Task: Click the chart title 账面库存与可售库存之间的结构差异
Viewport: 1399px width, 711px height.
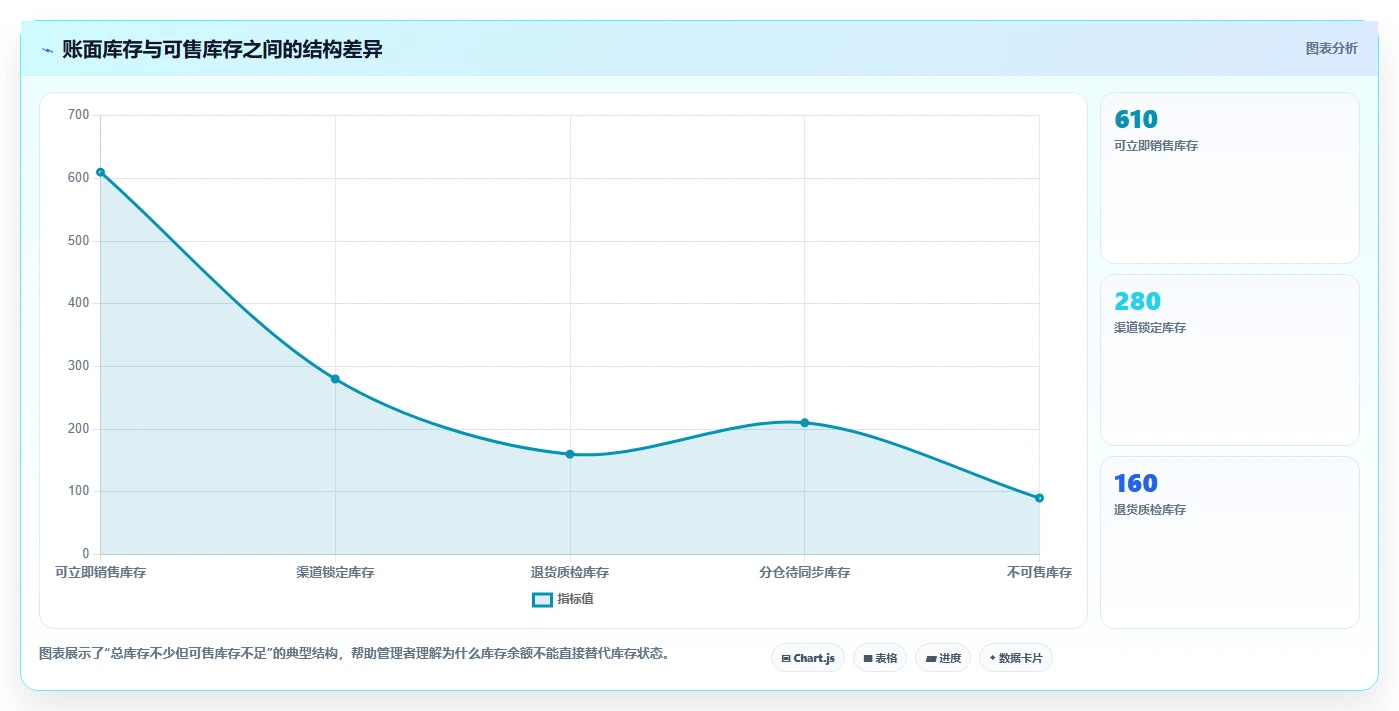Action: [x=222, y=50]
